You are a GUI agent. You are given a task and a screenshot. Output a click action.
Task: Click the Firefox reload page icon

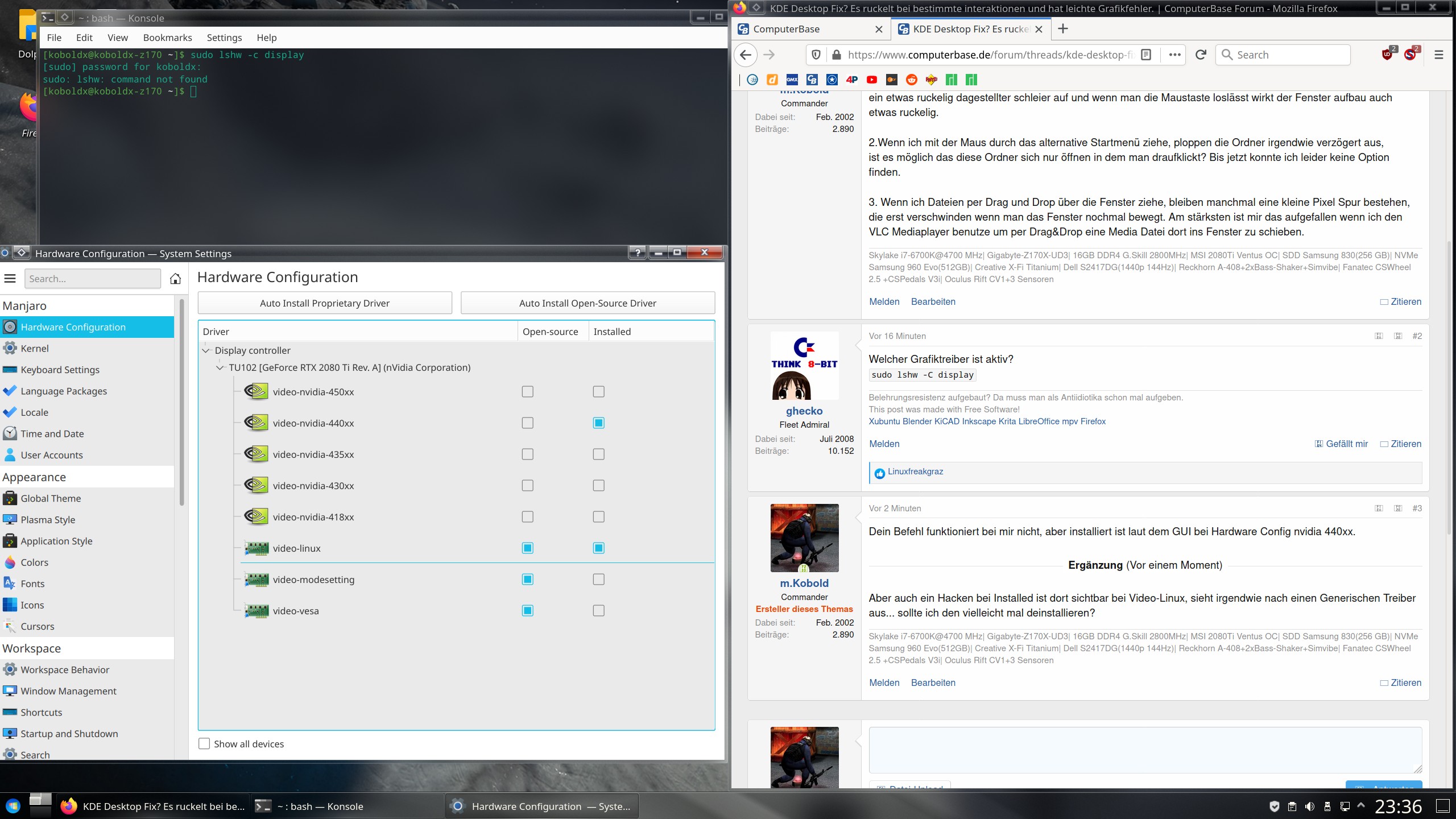click(1201, 55)
